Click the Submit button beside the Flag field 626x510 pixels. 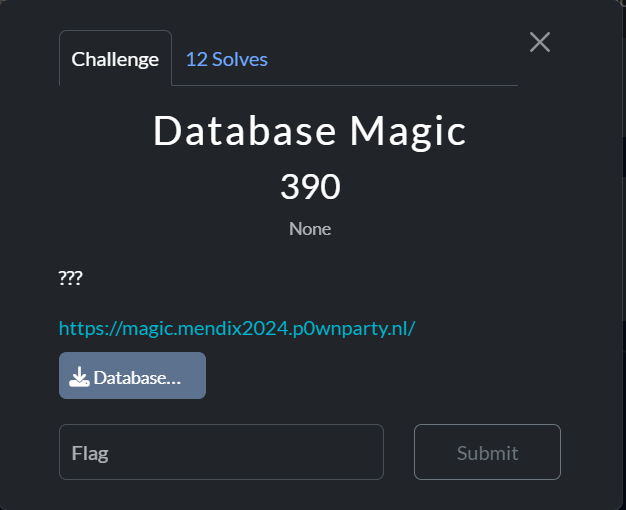point(487,452)
